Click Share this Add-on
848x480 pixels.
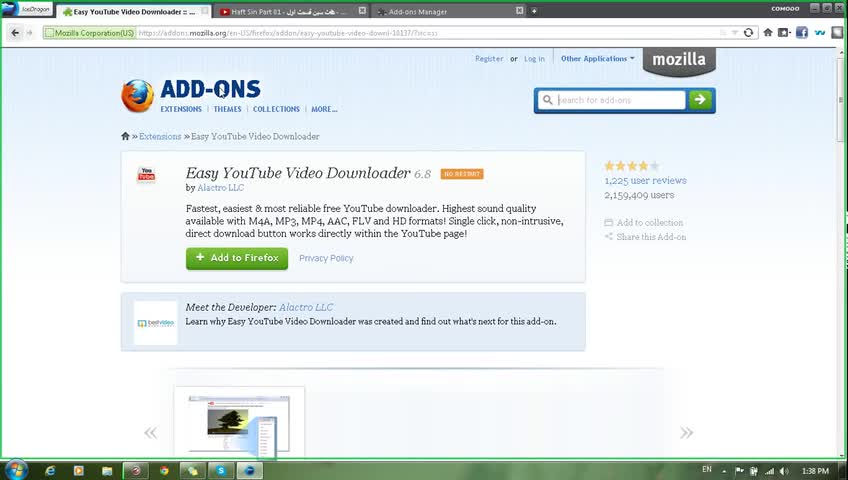[645, 237]
